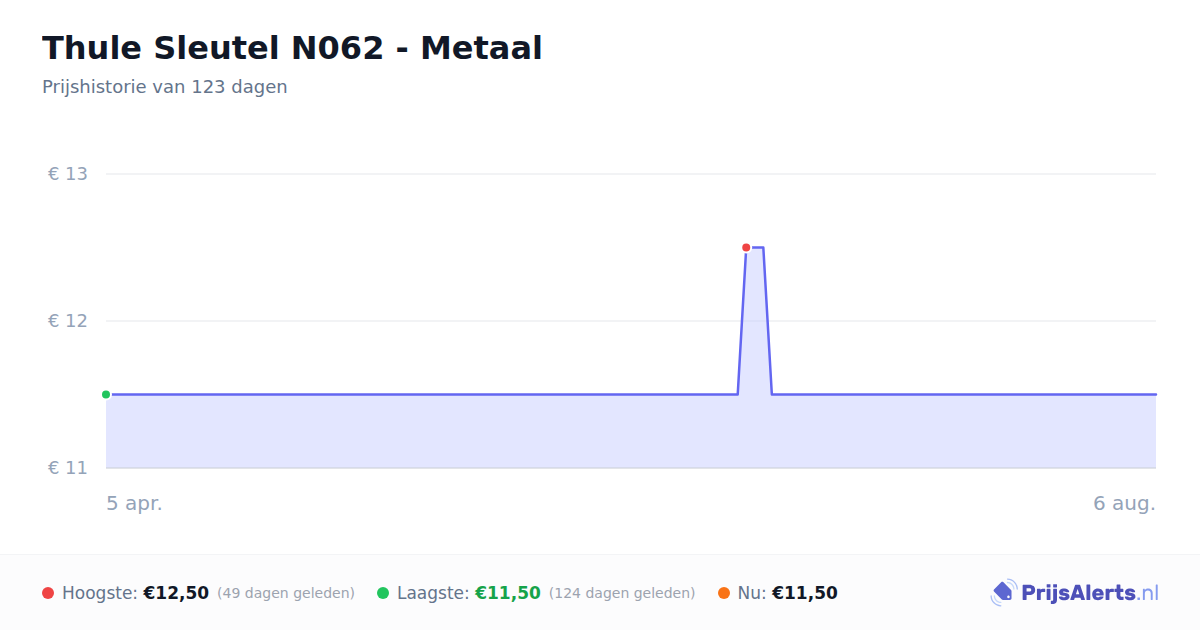Click the € 11 axis label
1200x630 pixels.
[68, 468]
